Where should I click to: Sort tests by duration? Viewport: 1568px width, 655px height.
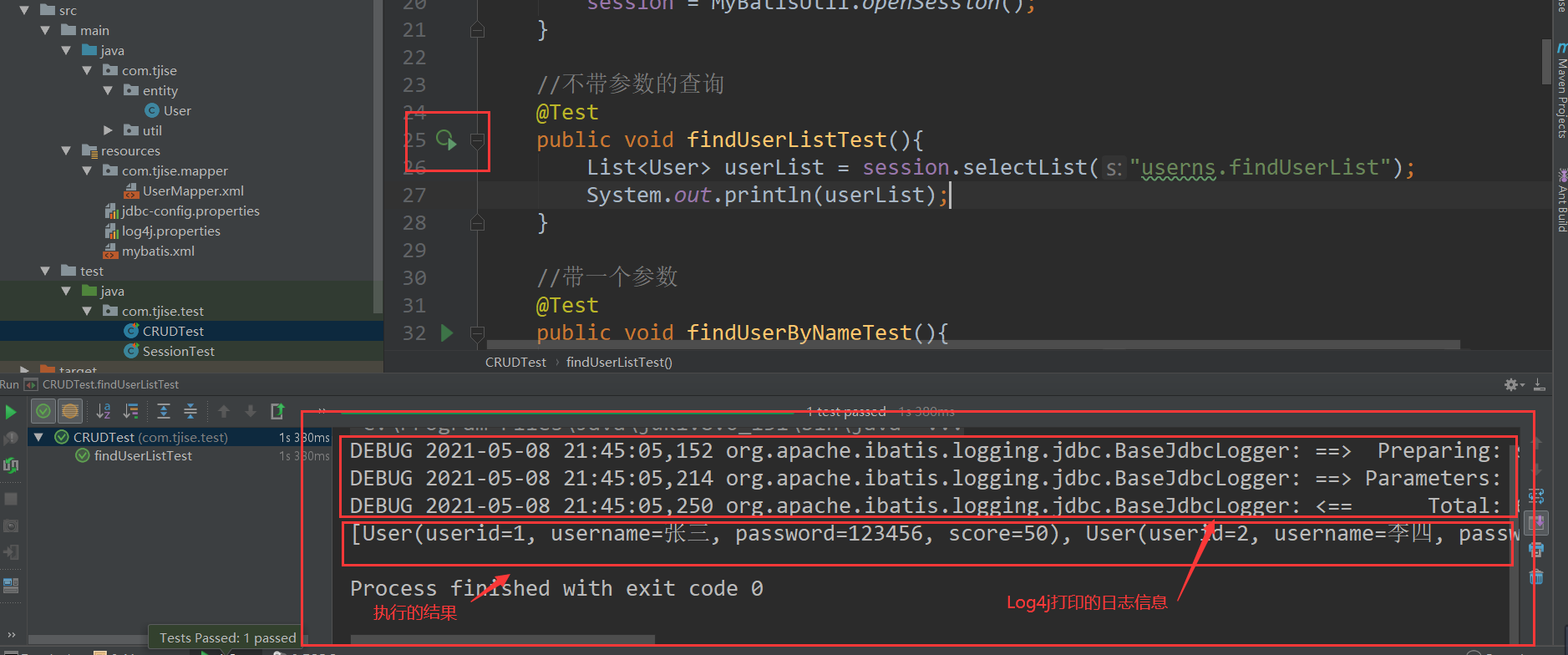[x=131, y=411]
